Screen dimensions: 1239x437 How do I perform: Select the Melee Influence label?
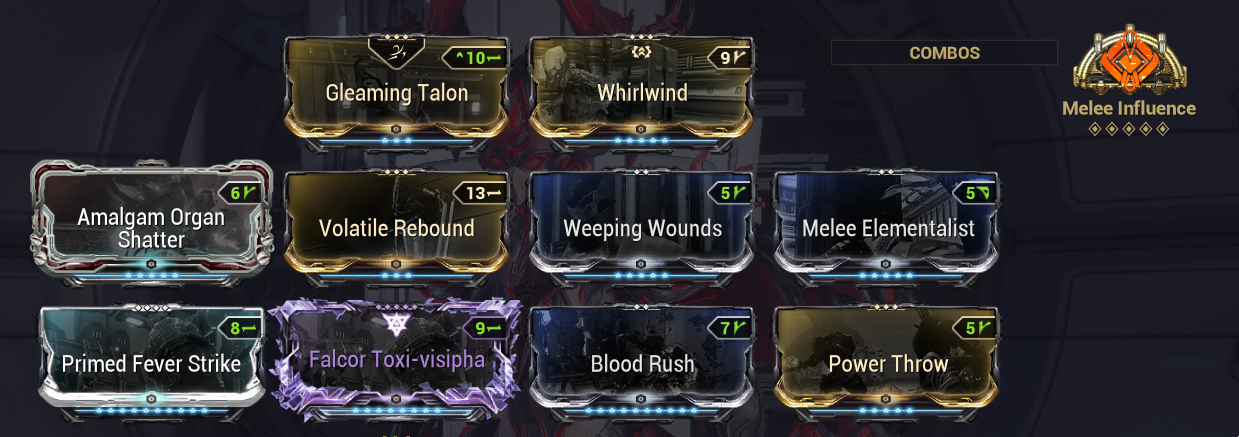tap(1129, 108)
